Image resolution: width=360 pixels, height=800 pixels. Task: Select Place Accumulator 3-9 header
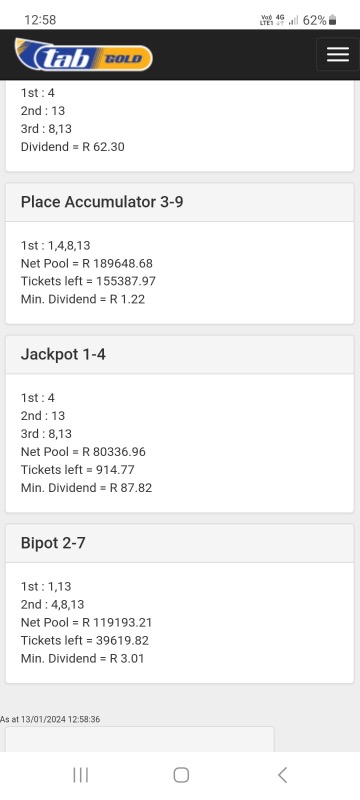click(x=179, y=202)
